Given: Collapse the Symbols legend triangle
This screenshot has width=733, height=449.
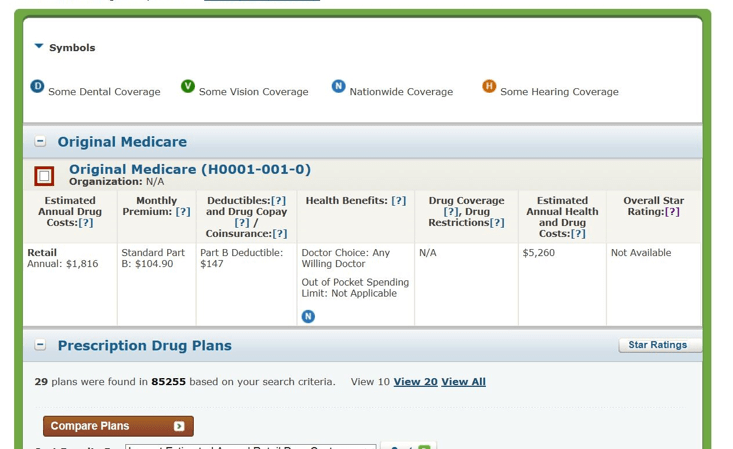Looking at the screenshot, I should (39, 46).
